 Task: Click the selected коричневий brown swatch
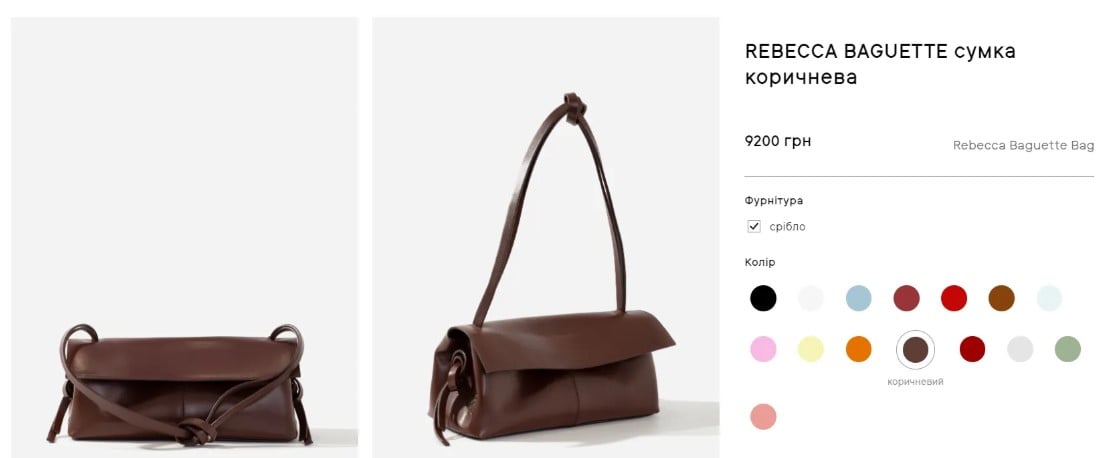915,349
